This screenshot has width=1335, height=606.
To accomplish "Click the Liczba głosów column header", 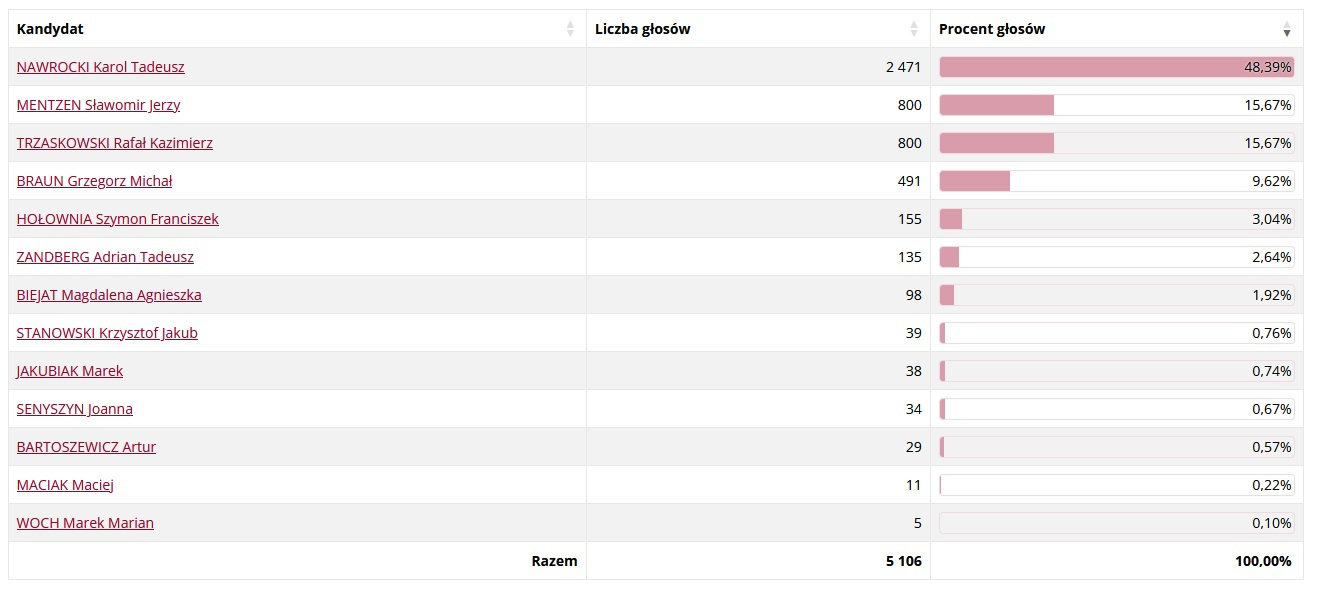I will [759, 29].
